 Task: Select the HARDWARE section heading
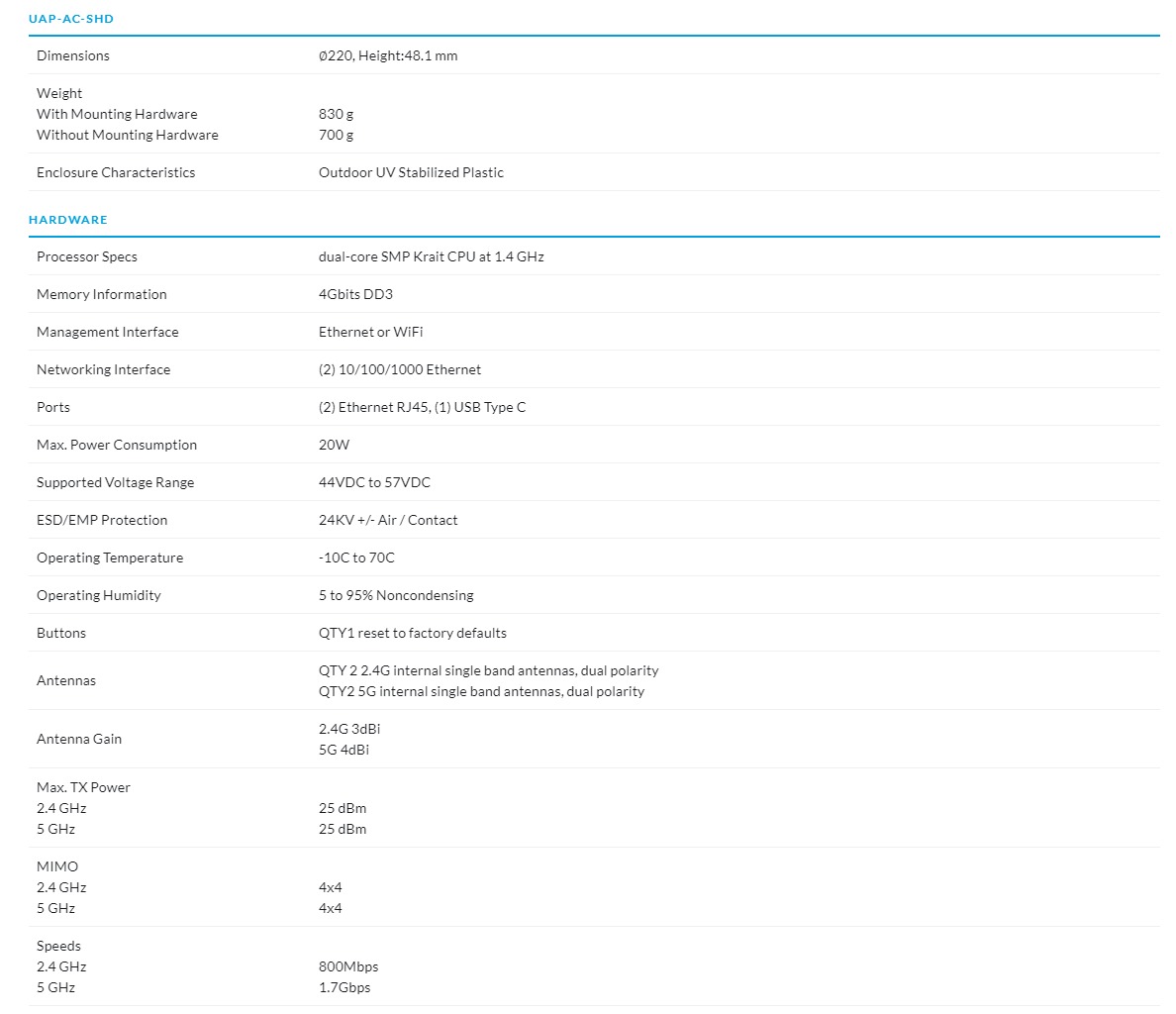(x=68, y=220)
